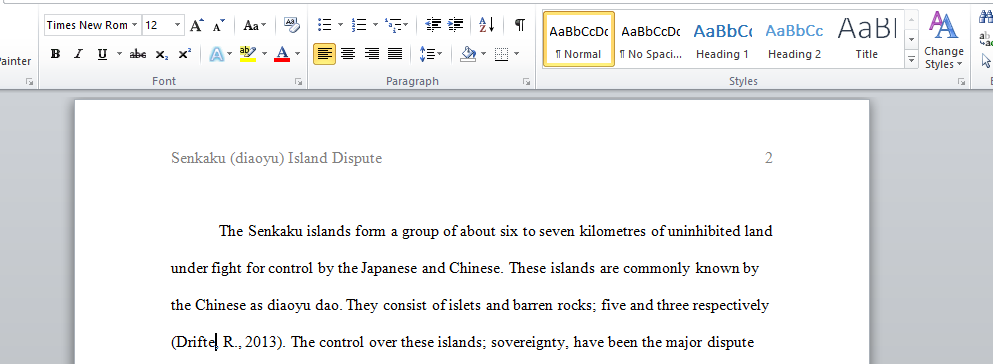The width and height of the screenshot is (993, 364).
Task: Click the Bullets list icon
Action: pos(324,25)
